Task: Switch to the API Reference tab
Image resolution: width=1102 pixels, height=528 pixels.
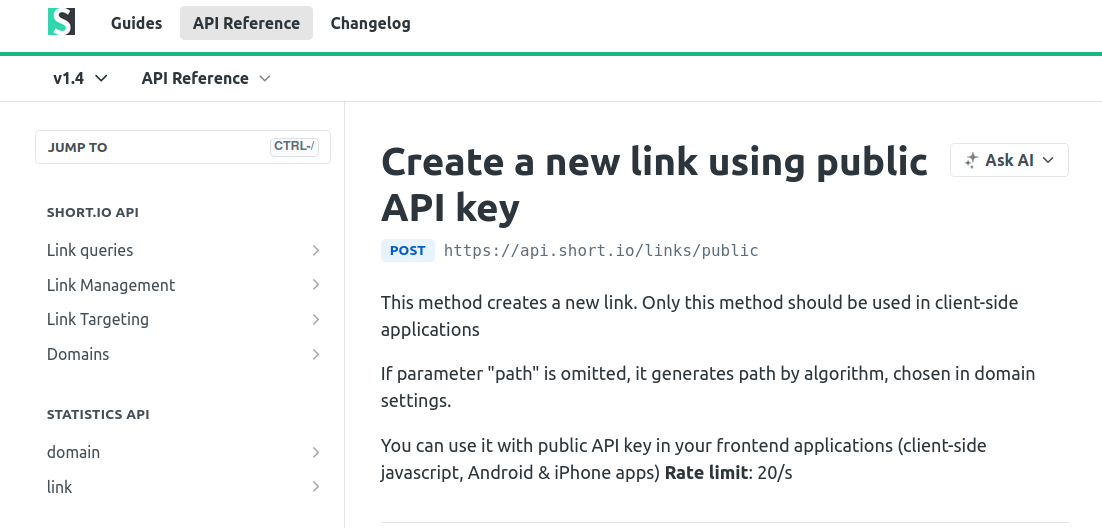Action: click(246, 23)
